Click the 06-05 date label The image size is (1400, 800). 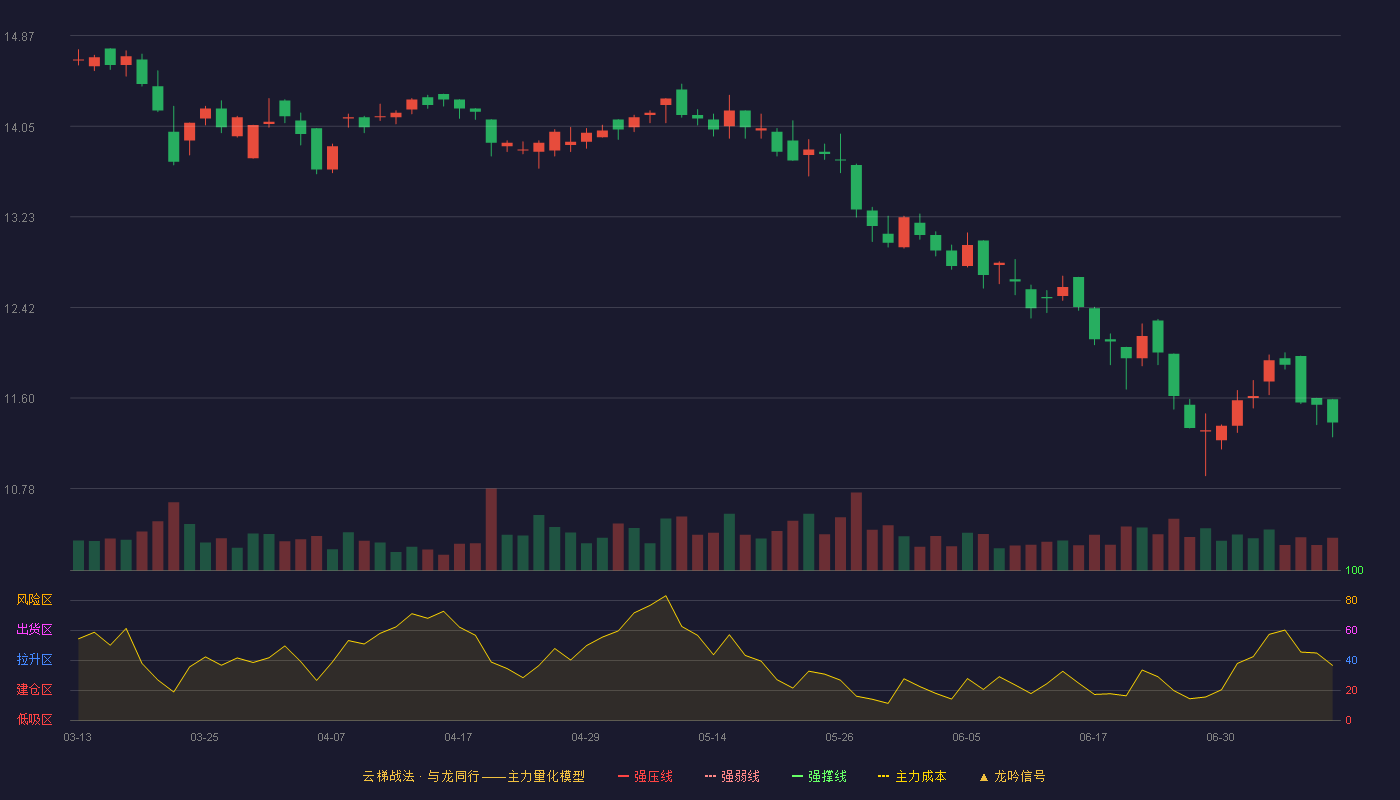(966, 737)
